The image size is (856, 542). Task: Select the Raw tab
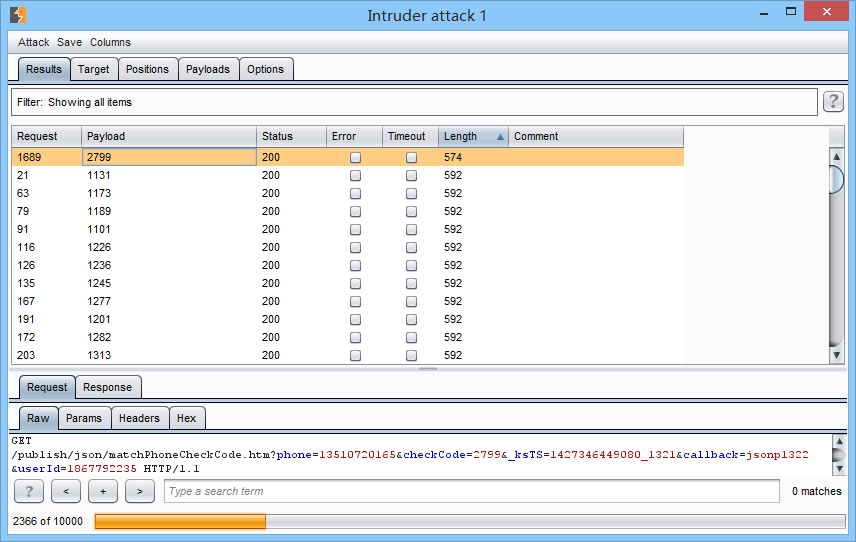coord(38,418)
